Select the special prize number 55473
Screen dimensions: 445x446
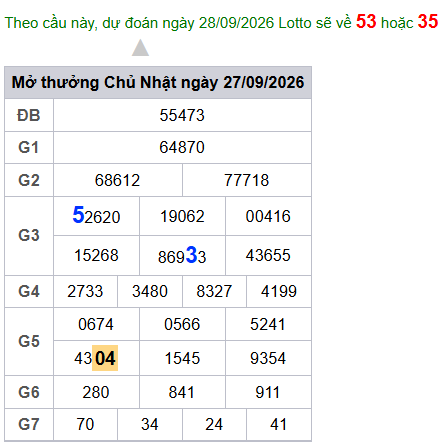pos(182,115)
